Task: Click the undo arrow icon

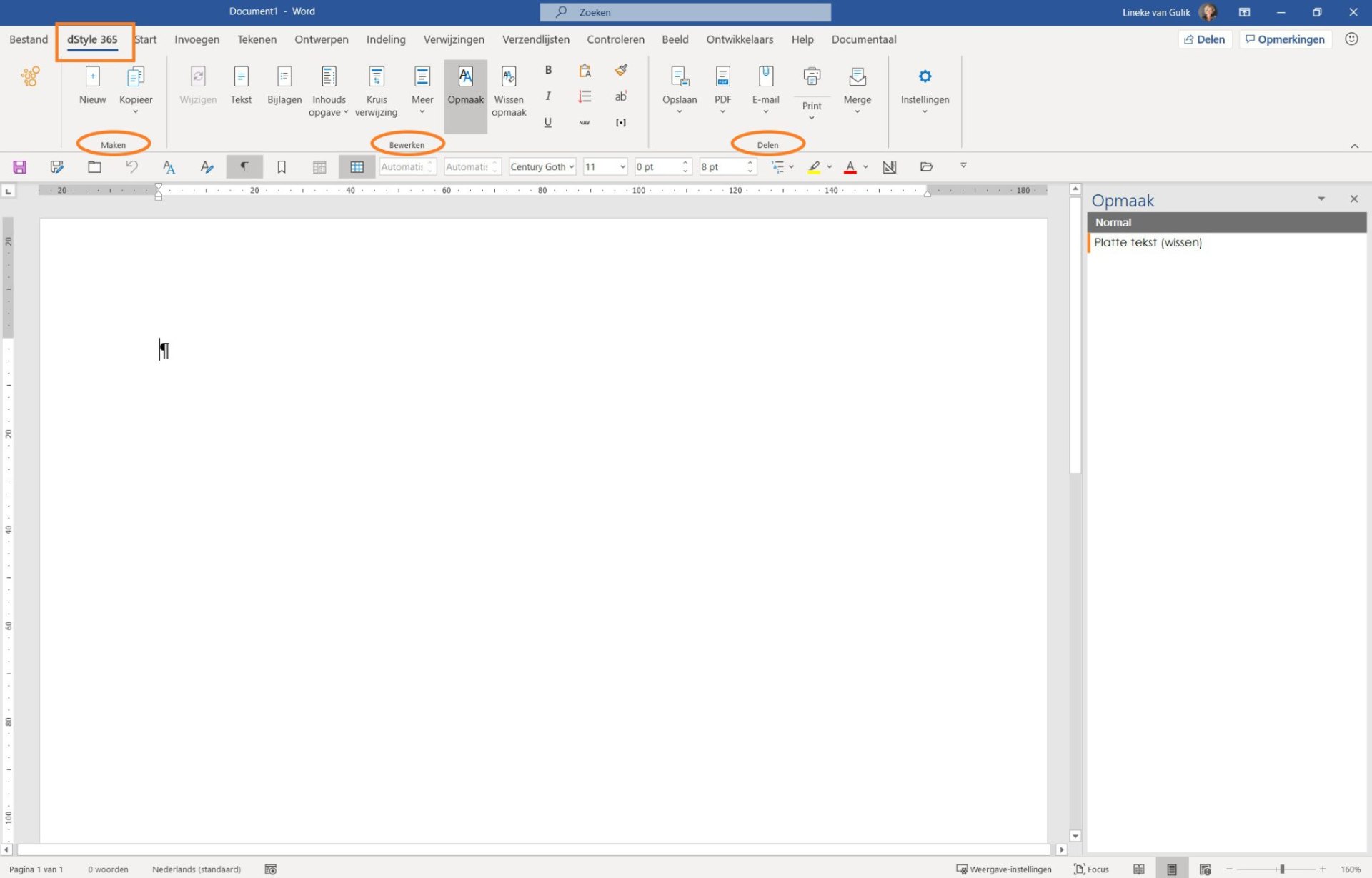Action: (x=131, y=167)
